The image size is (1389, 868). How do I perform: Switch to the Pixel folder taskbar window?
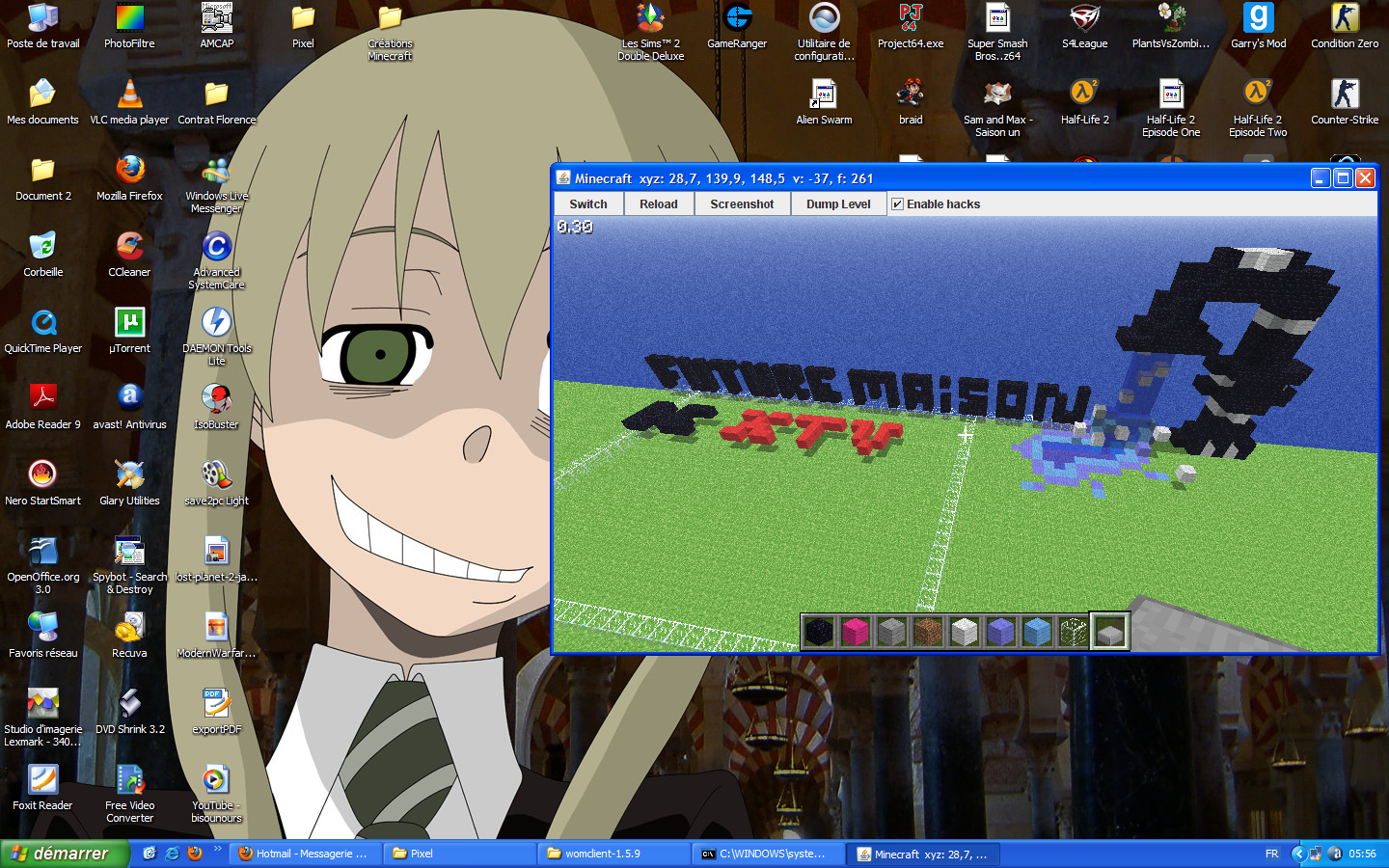tap(460, 854)
